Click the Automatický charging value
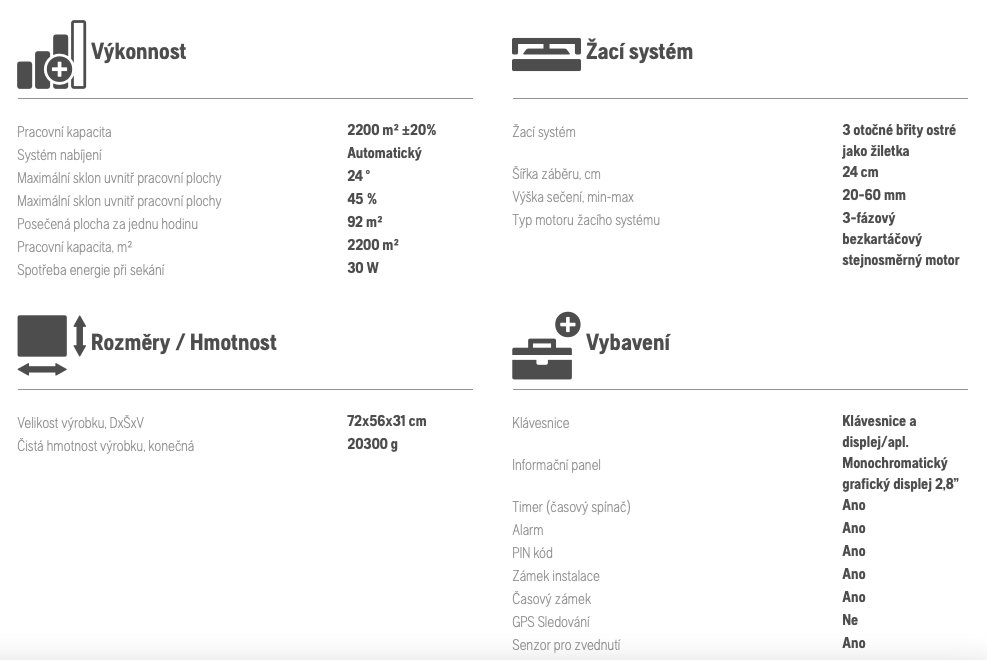987x660 pixels. pyautogui.click(x=385, y=153)
